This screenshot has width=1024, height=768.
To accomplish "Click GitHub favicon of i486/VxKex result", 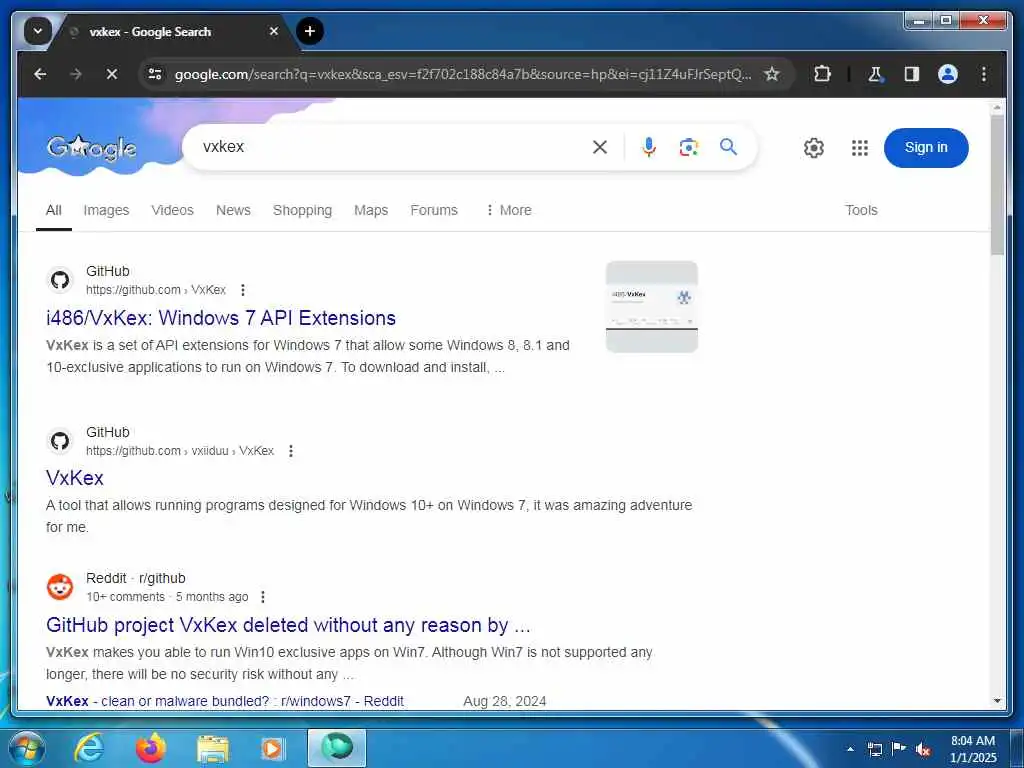I will point(60,280).
